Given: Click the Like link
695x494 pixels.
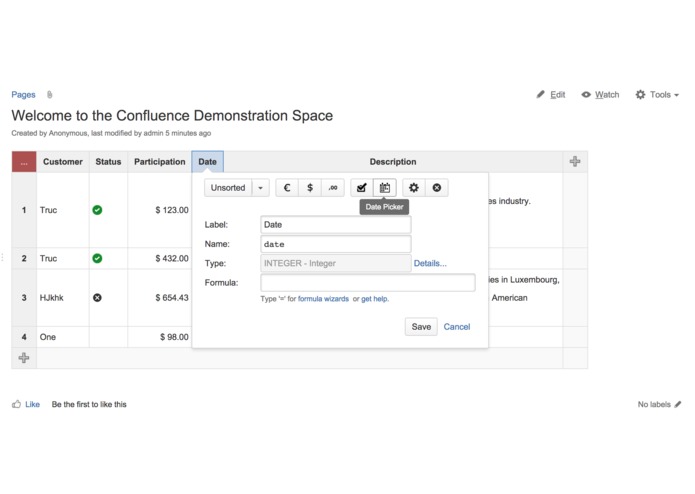Looking at the screenshot, I should 32,404.
